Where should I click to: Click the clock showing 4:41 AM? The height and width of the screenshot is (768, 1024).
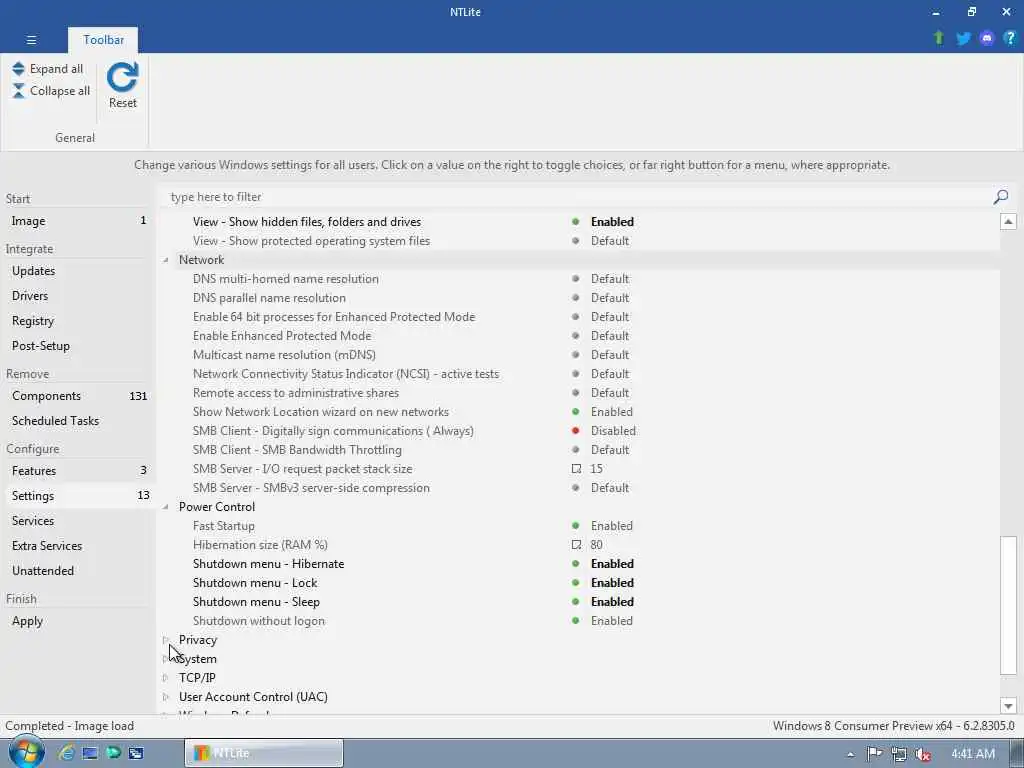(973, 754)
